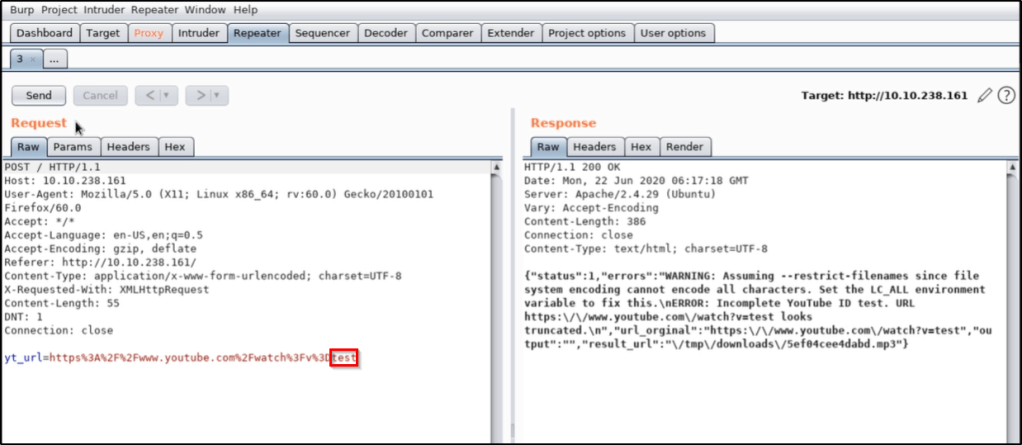The height and width of the screenshot is (445, 1022).
Task: Switch to the Proxy tool tab
Action: 148,33
